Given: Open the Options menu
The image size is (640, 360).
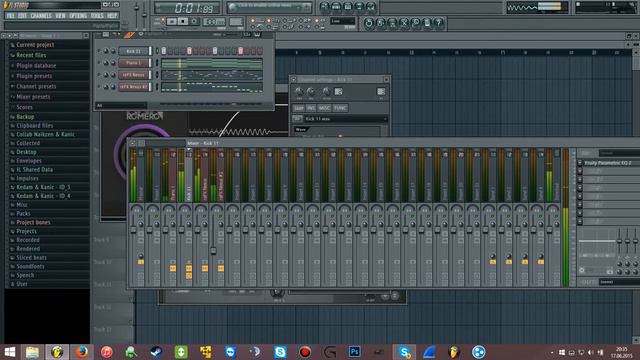Looking at the screenshot, I should [x=78, y=16].
